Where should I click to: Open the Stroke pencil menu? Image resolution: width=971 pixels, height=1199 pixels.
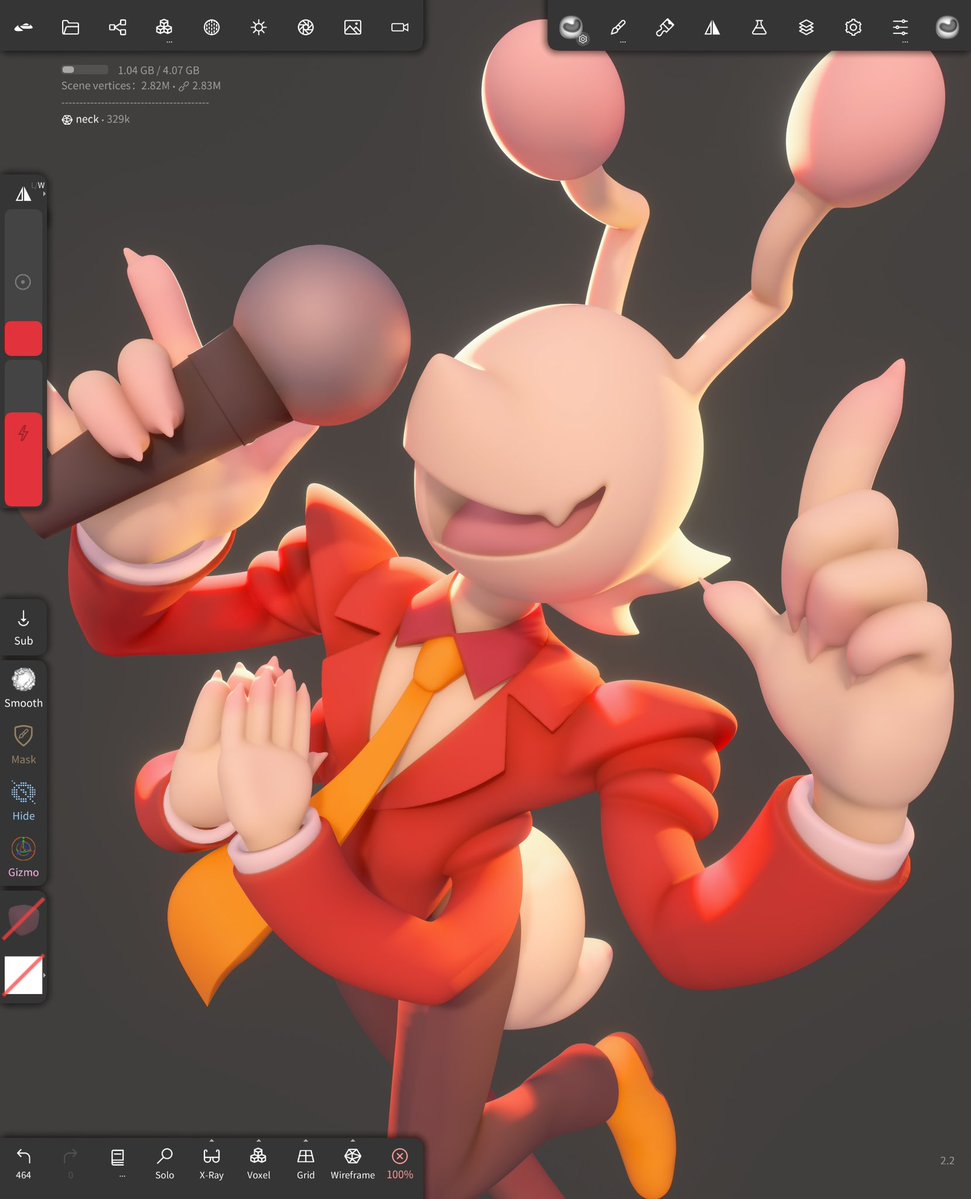click(x=618, y=28)
